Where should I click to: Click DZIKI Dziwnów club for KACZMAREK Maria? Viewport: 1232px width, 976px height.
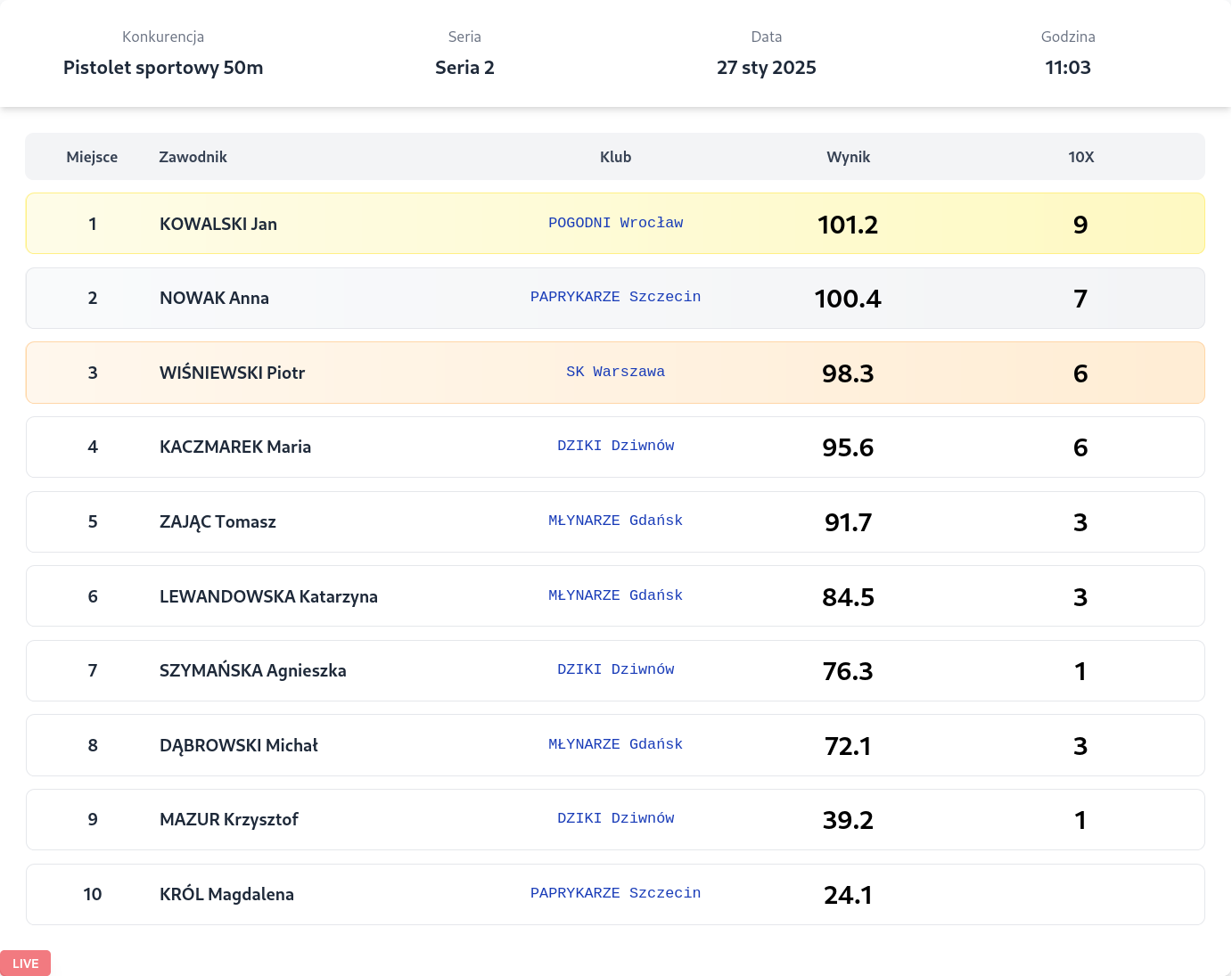click(615, 446)
